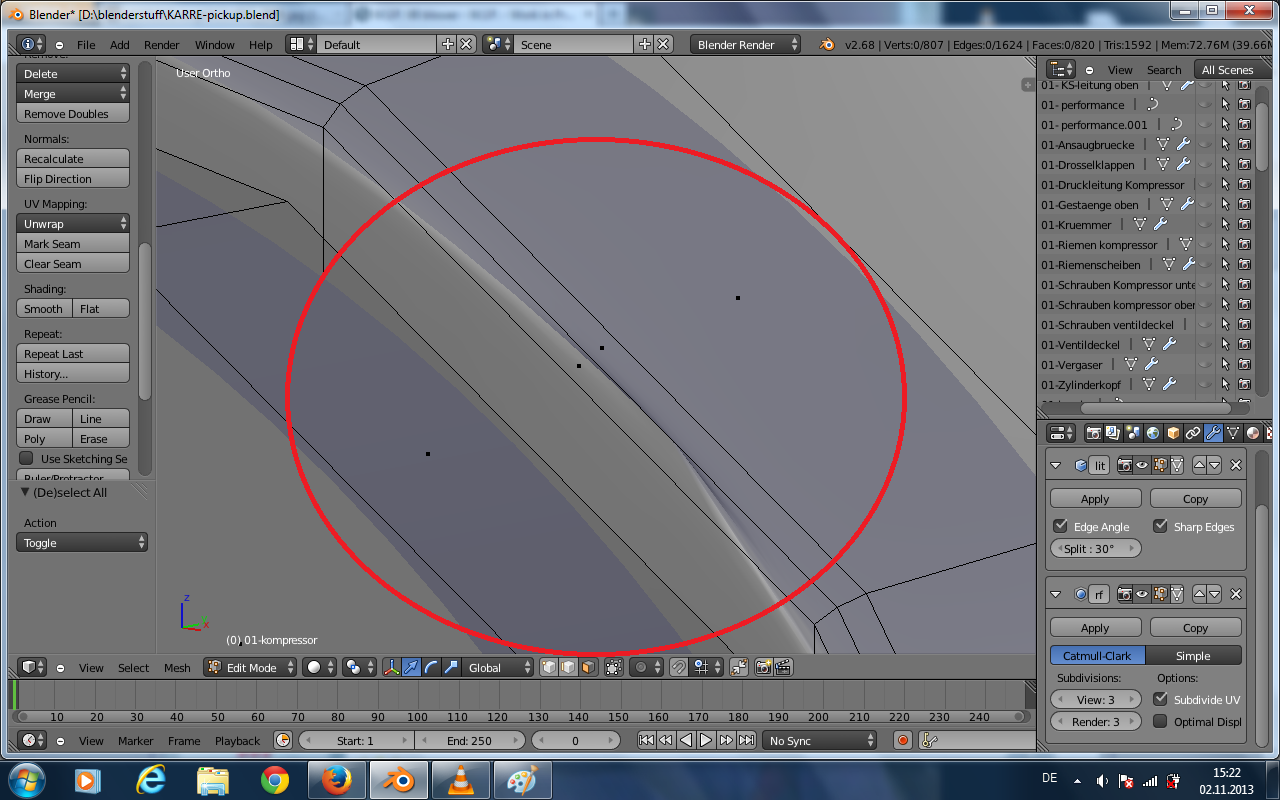Remove the 'rf' modifier with its X
The image size is (1280, 800).
[1236, 594]
